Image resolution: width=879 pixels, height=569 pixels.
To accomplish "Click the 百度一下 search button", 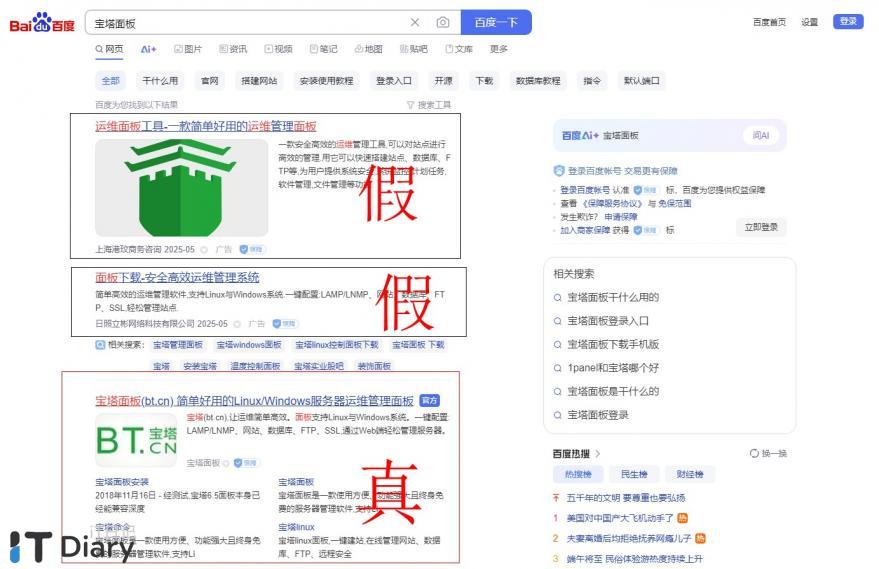I will (x=496, y=22).
